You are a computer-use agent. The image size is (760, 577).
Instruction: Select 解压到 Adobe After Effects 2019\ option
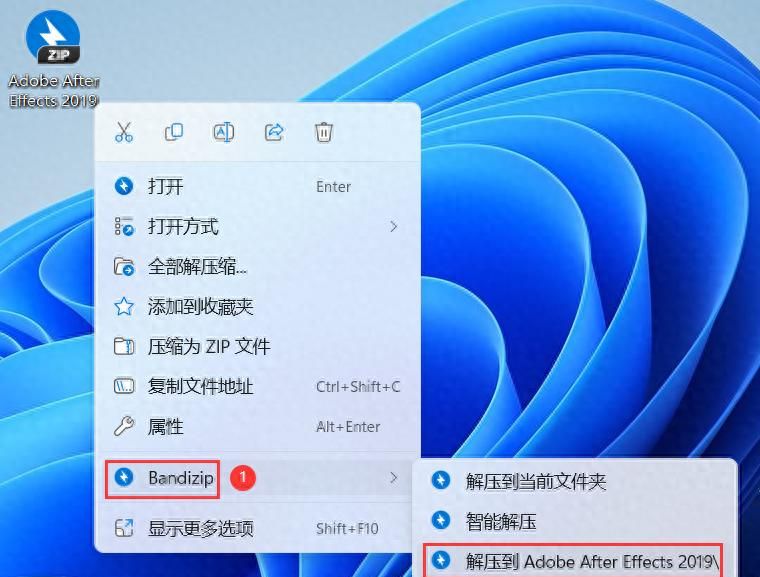pyautogui.click(x=574, y=561)
